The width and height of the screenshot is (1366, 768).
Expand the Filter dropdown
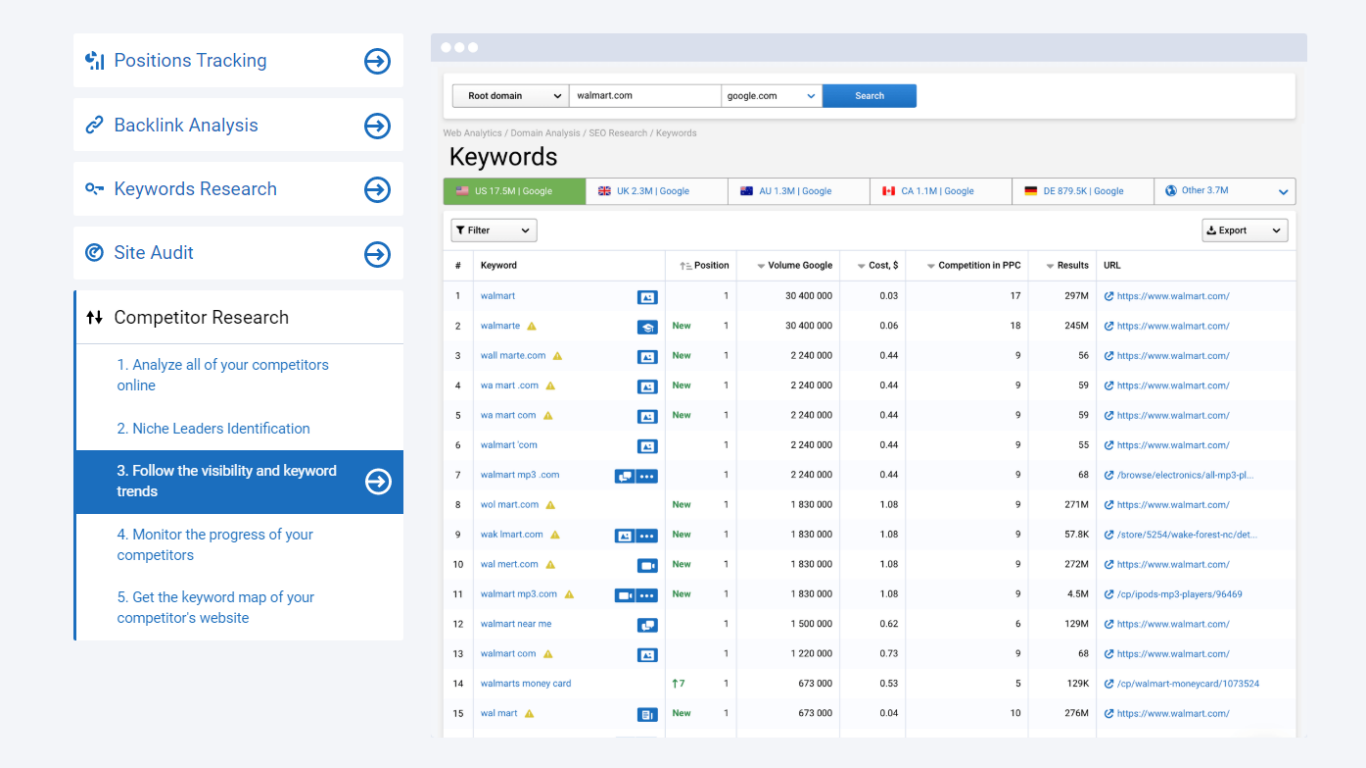point(494,231)
